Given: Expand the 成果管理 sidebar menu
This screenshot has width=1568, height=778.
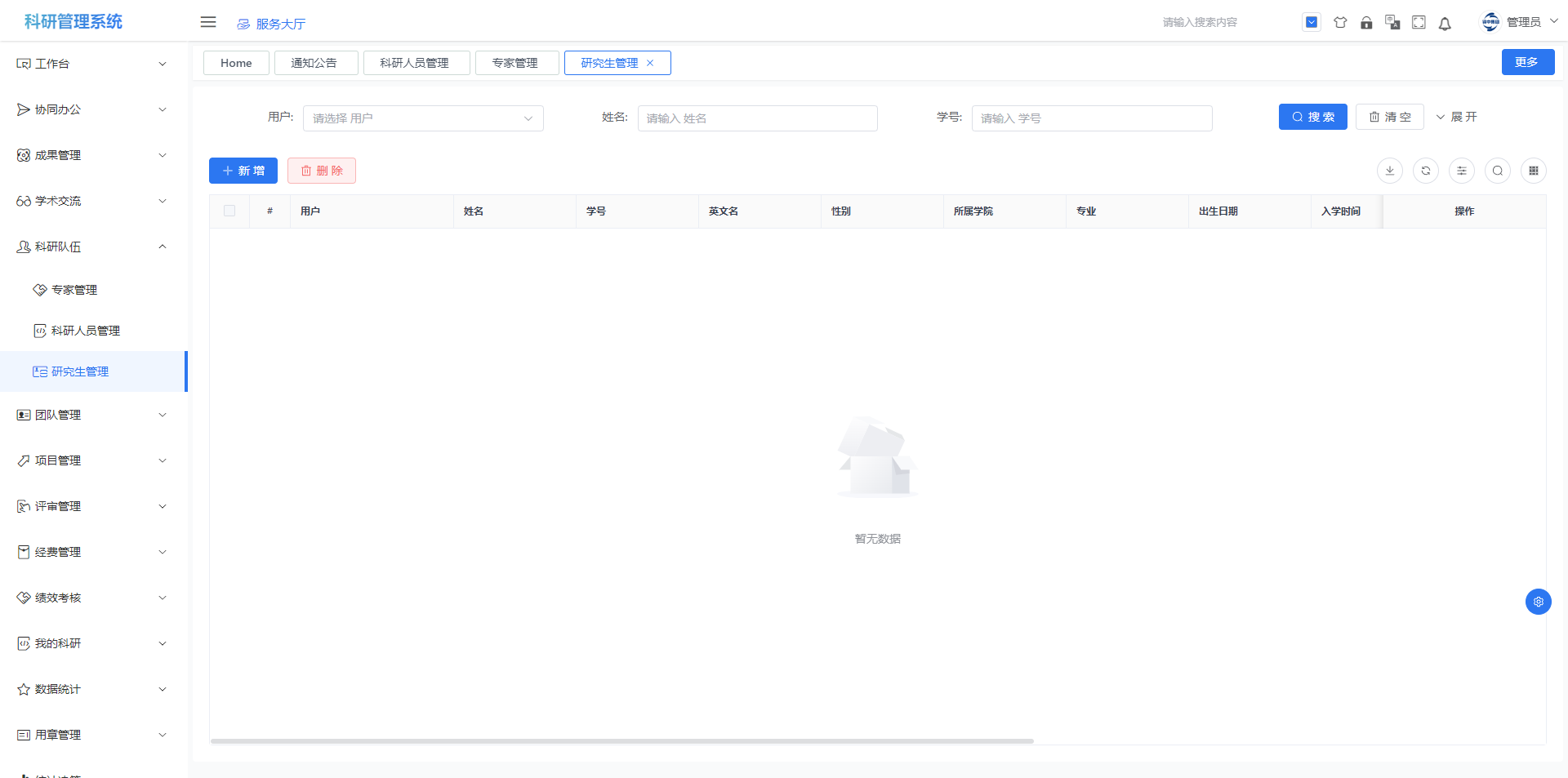Looking at the screenshot, I should pos(91,155).
